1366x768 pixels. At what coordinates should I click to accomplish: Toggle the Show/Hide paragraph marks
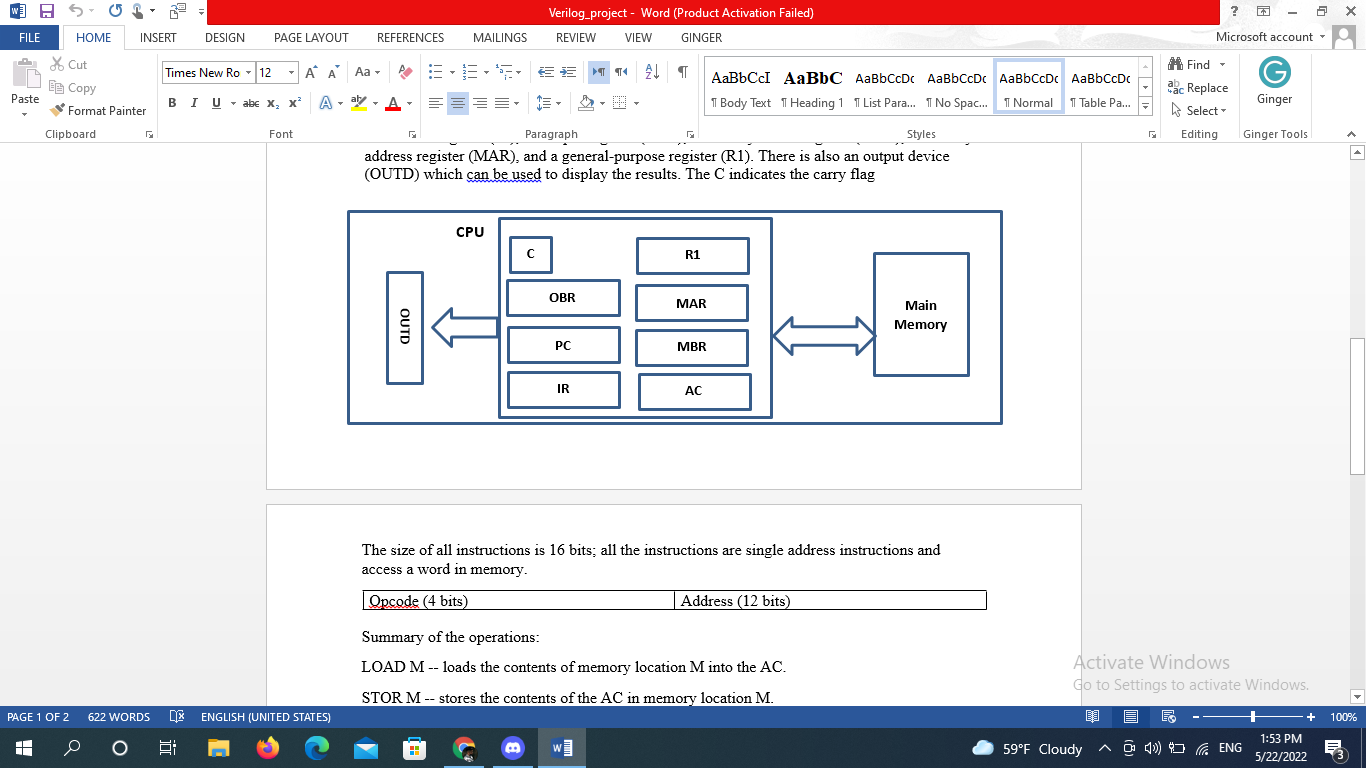(x=683, y=71)
